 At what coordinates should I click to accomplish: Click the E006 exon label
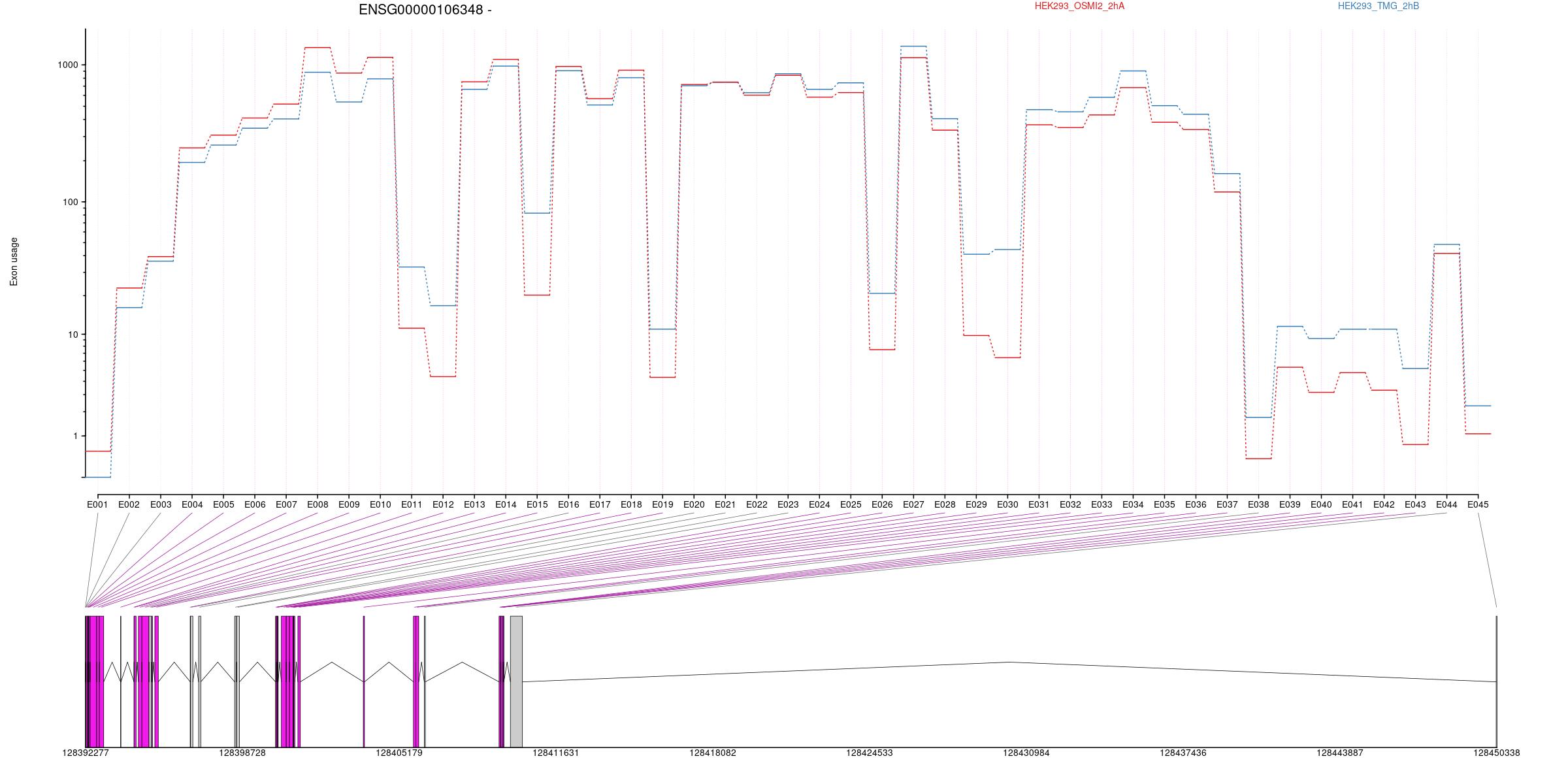pyautogui.click(x=255, y=504)
